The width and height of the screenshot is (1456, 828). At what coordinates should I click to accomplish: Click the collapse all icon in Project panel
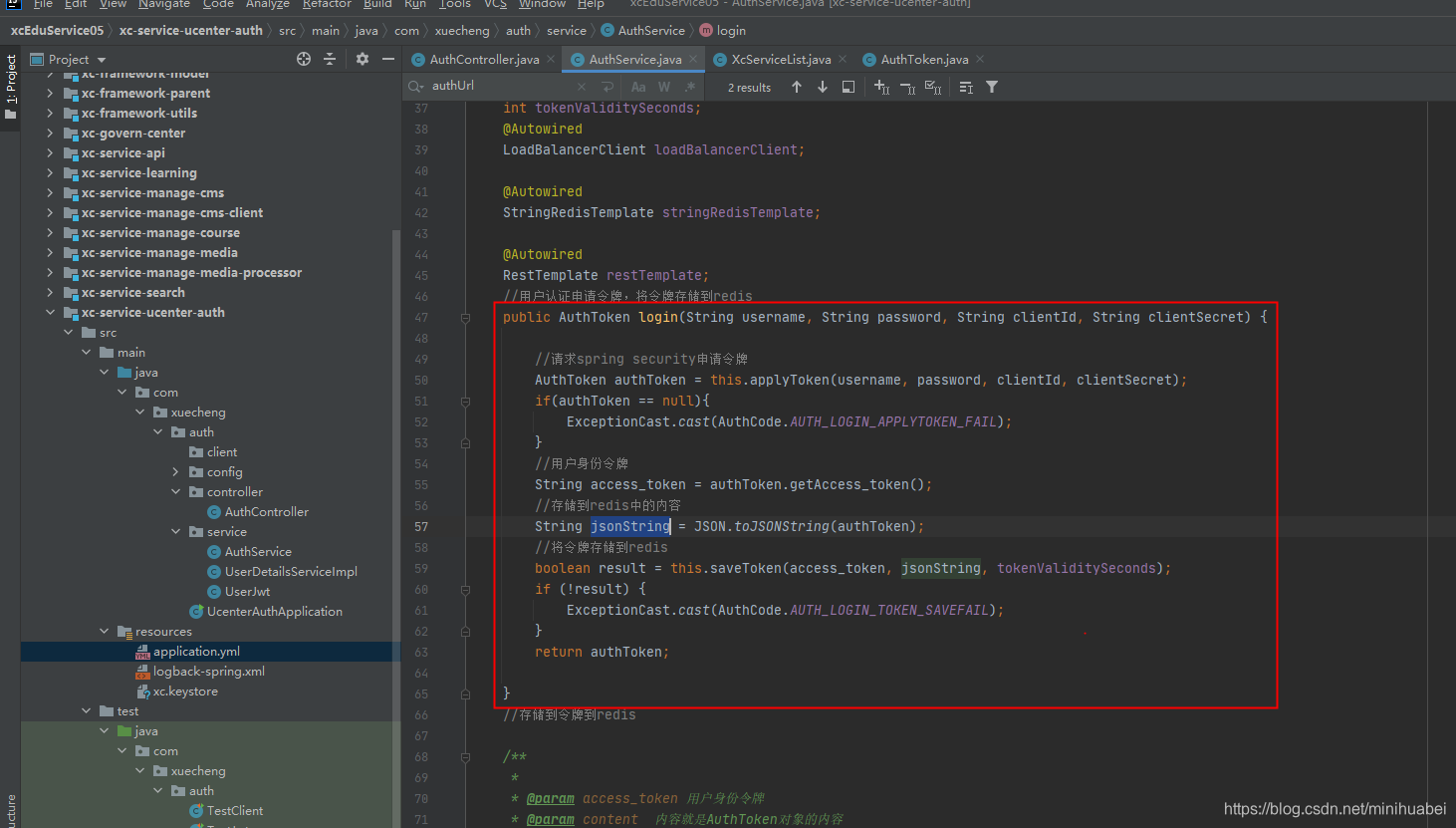pos(330,60)
